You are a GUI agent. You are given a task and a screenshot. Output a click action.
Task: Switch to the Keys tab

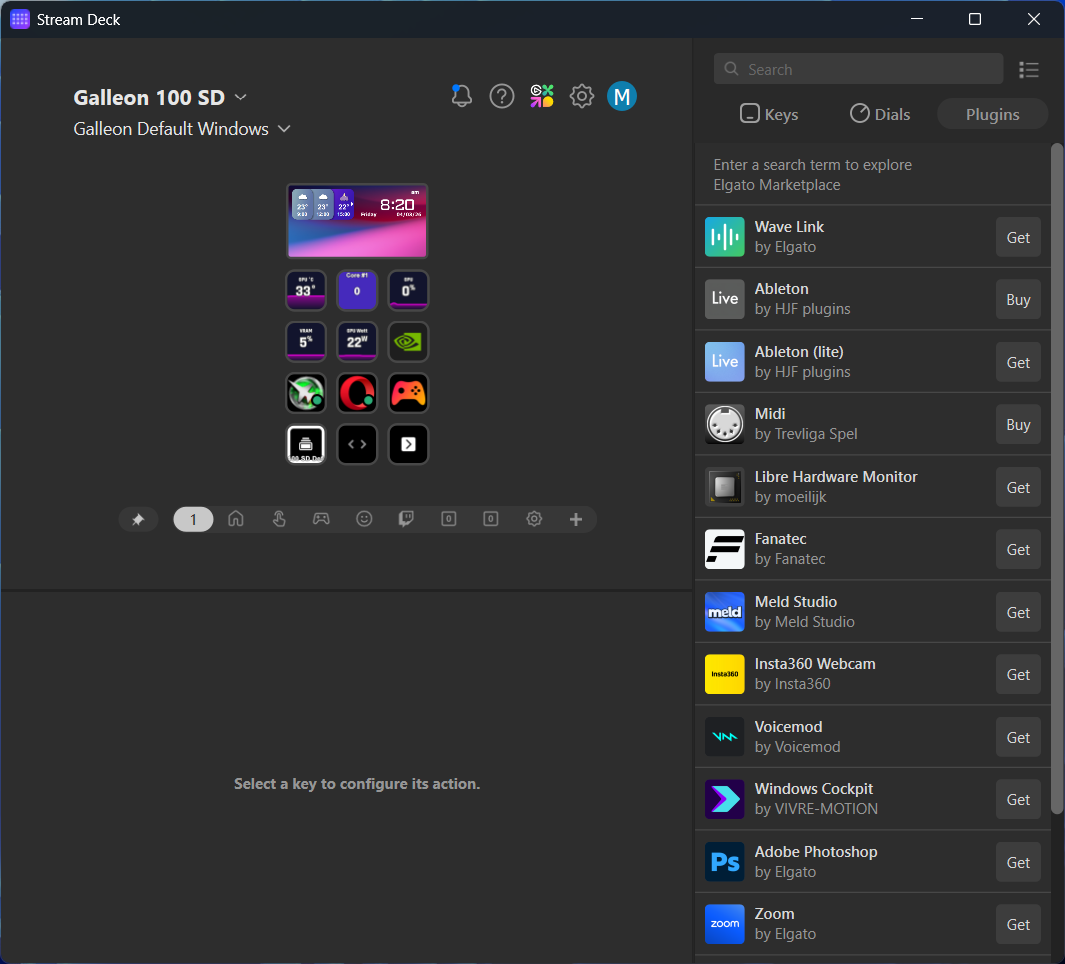click(768, 113)
